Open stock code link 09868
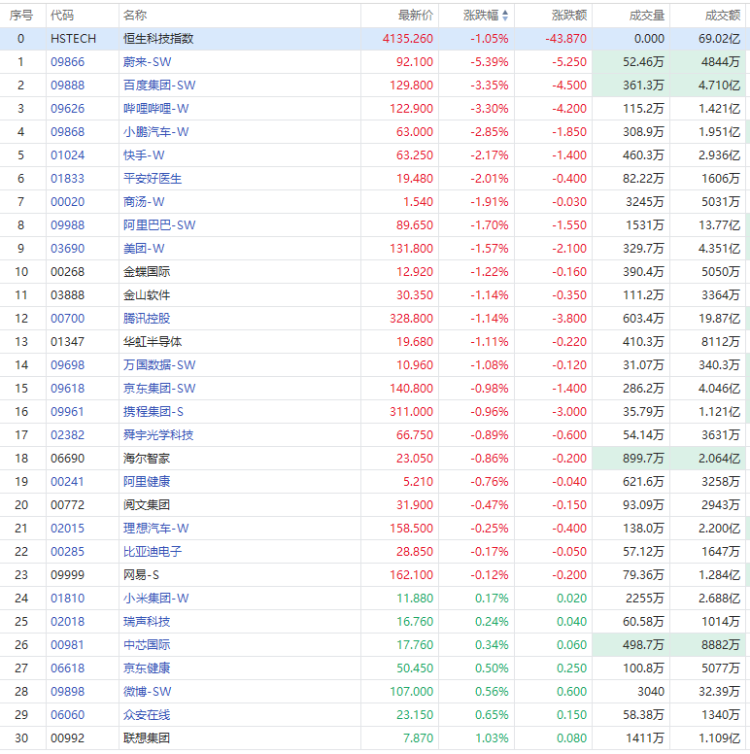This screenshot has height=754, width=750. point(67,132)
